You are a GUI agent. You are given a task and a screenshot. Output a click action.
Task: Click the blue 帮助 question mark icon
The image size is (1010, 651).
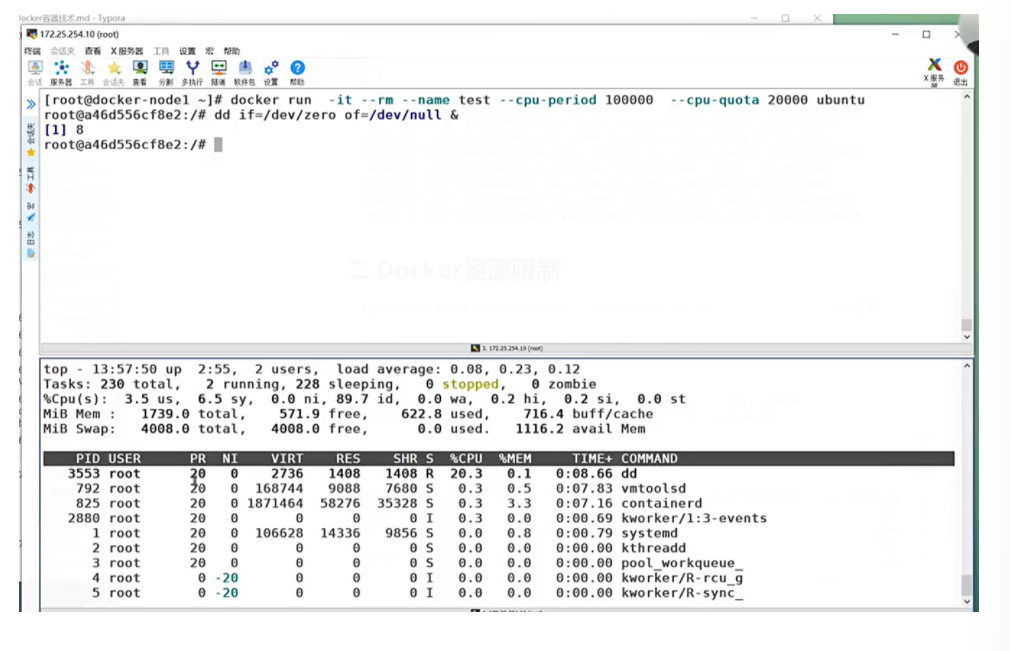click(297, 72)
